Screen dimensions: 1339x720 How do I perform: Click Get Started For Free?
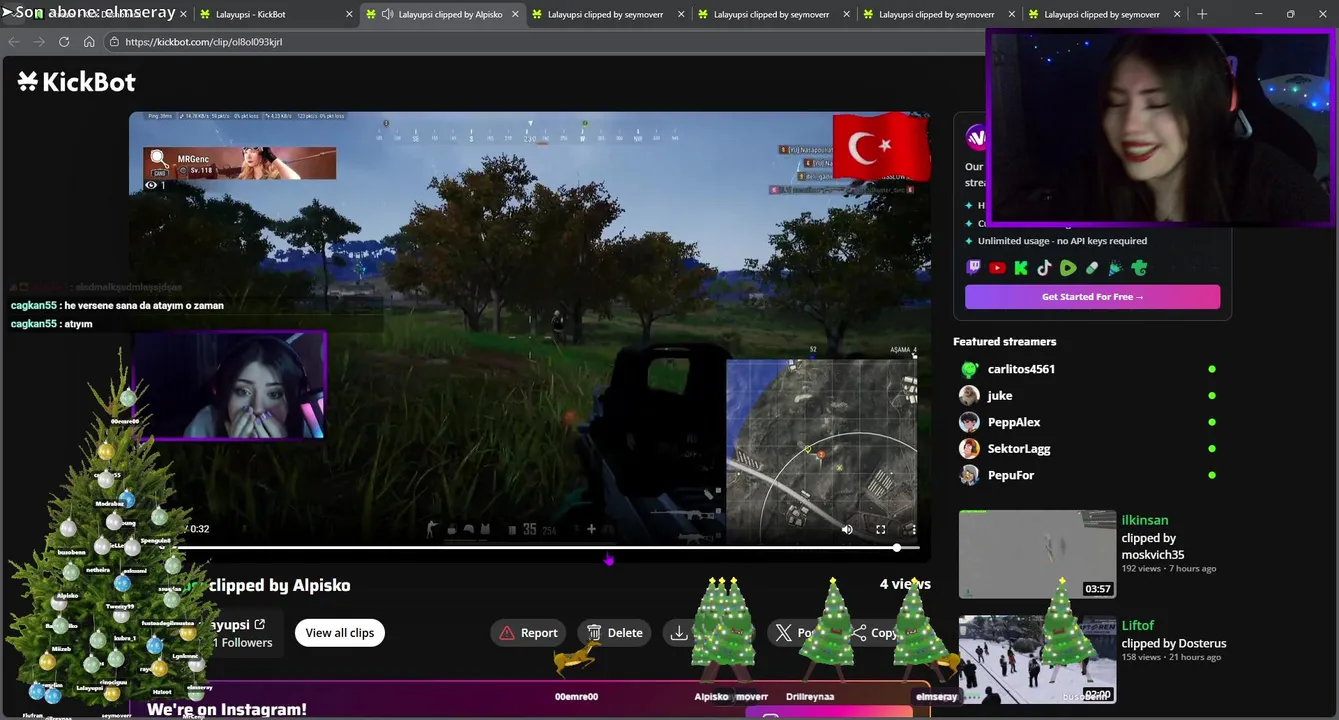[x=1092, y=297]
